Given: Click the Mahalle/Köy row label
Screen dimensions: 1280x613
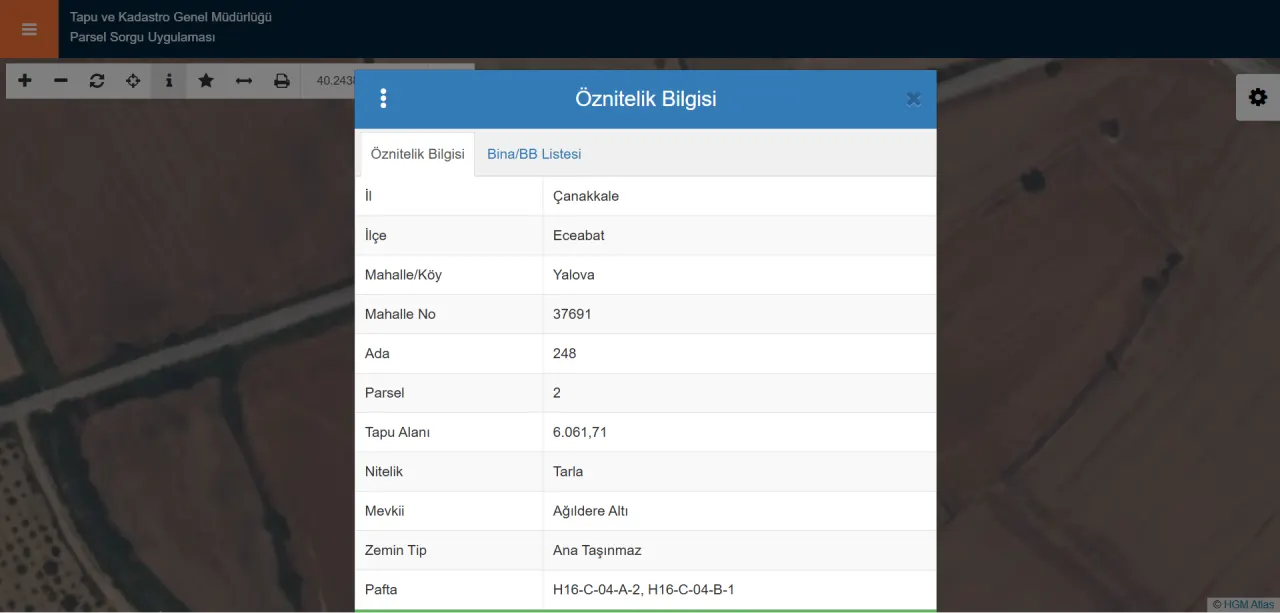Looking at the screenshot, I should 403,275.
